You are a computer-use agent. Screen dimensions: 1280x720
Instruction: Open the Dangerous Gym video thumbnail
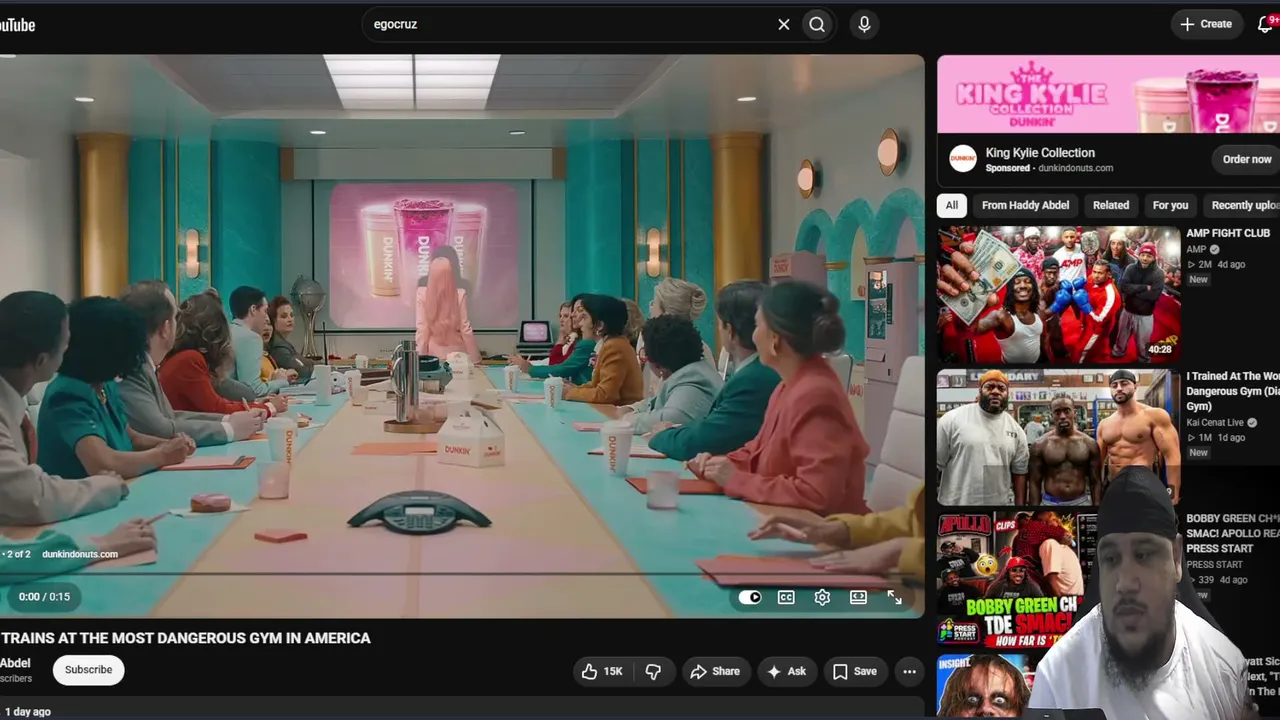tap(1059, 437)
